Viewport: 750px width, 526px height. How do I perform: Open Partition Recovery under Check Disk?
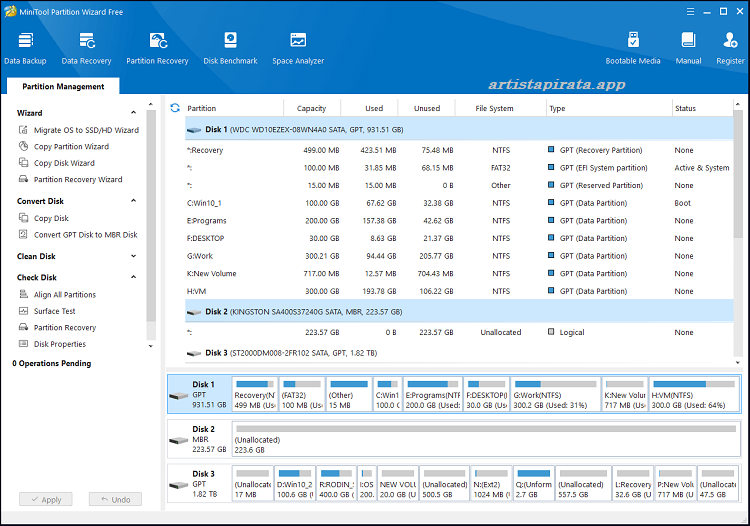(x=57, y=328)
